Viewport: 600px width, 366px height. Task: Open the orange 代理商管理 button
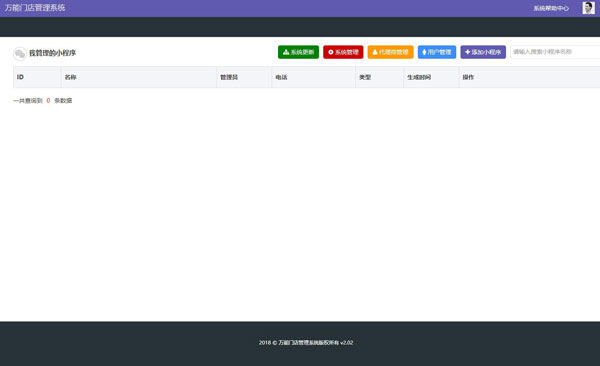[390, 52]
